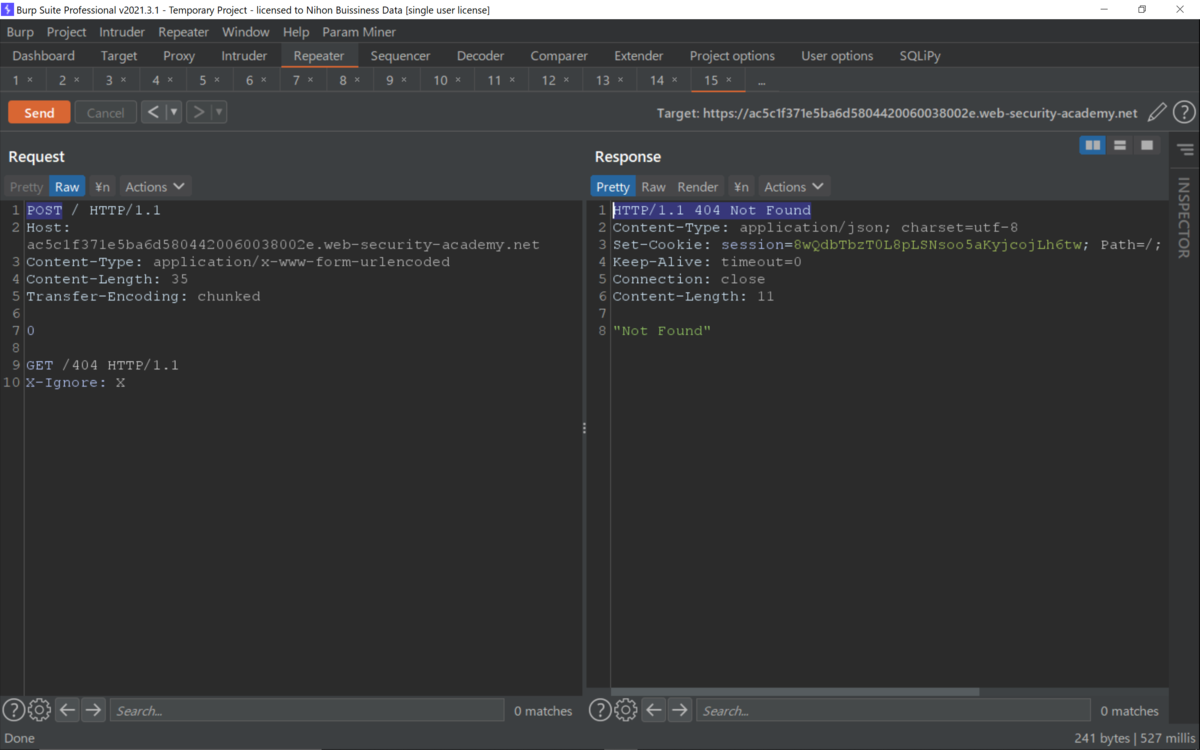Click the Cancel button

click(105, 113)
